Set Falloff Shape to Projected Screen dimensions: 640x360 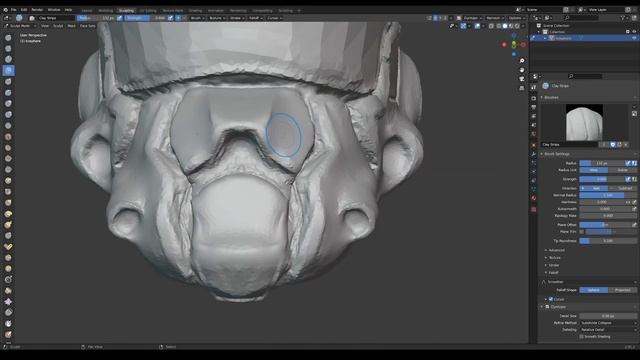(622, 290)
